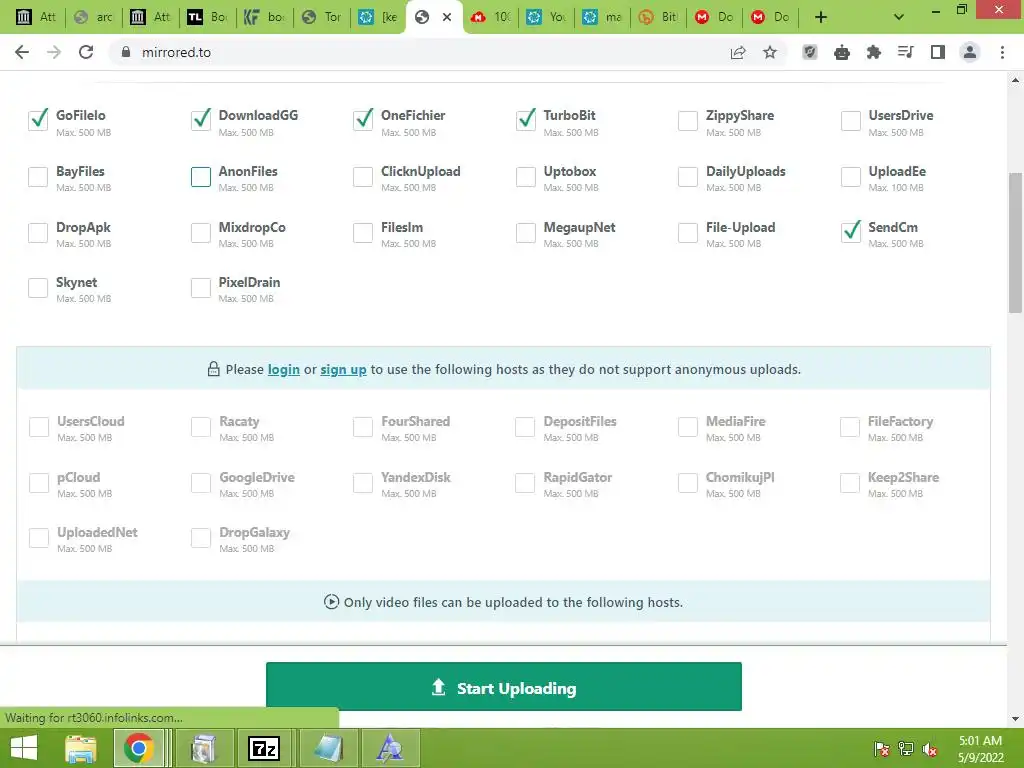Open the Chrome three-dot menu

(x=1002, y=52)
